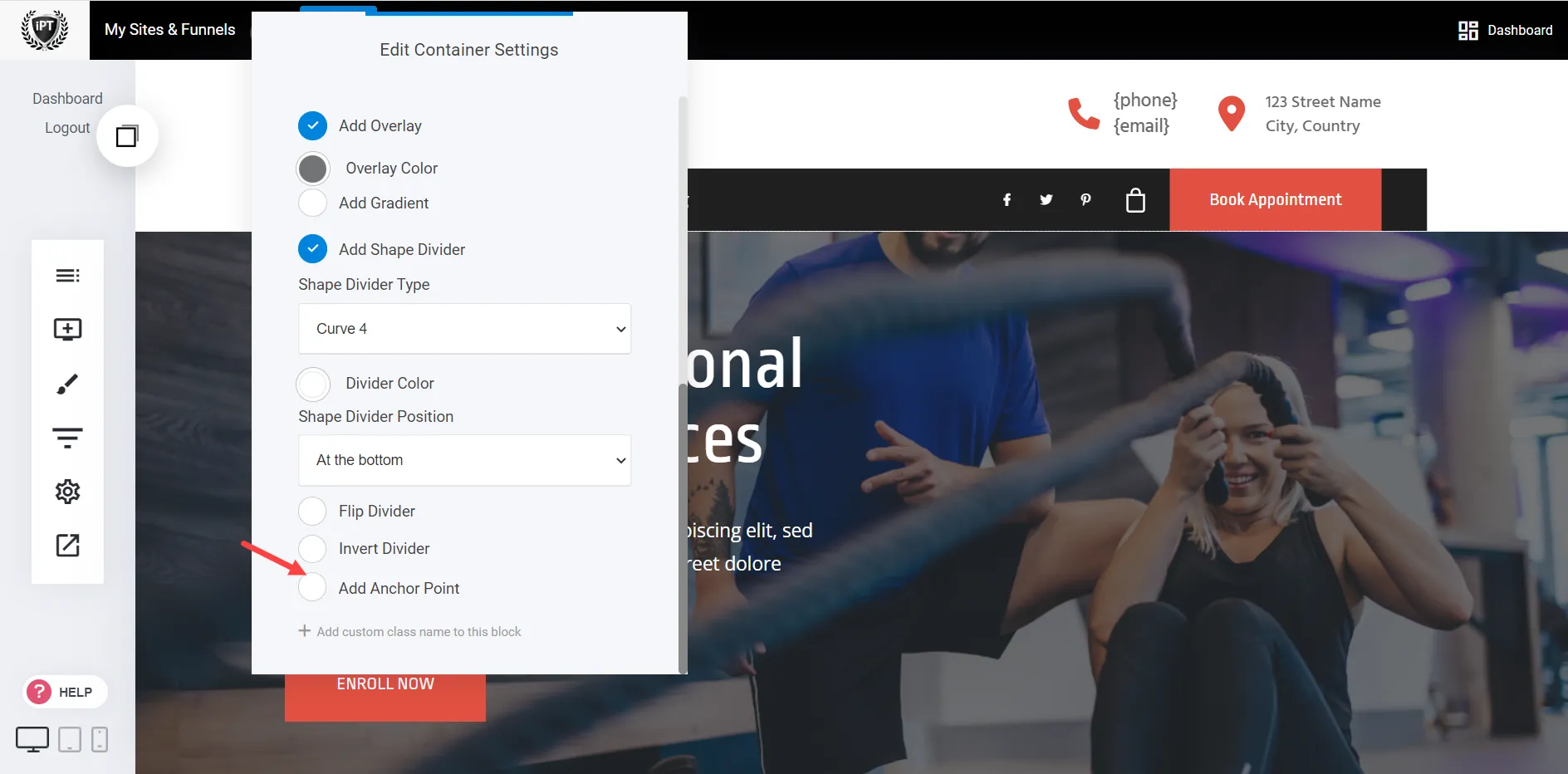This screenshot has width=1568, height=774.
Task: Enable the Flip Divider option
Action: click(x=312, y=511)
